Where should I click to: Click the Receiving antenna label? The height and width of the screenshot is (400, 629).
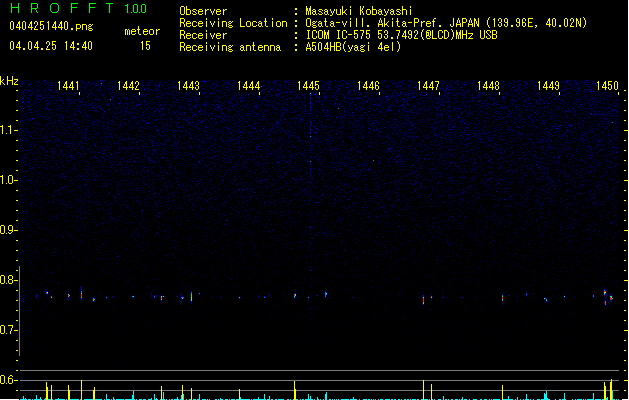pyautogui.click(x=230, y=47)
